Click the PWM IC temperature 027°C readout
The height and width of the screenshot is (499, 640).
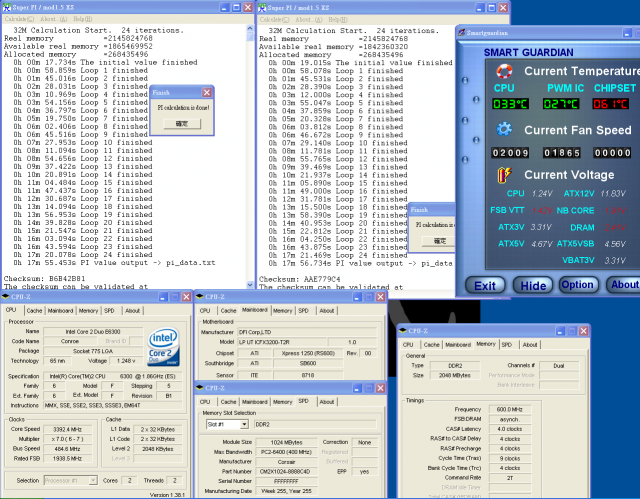tap(561, 104)
